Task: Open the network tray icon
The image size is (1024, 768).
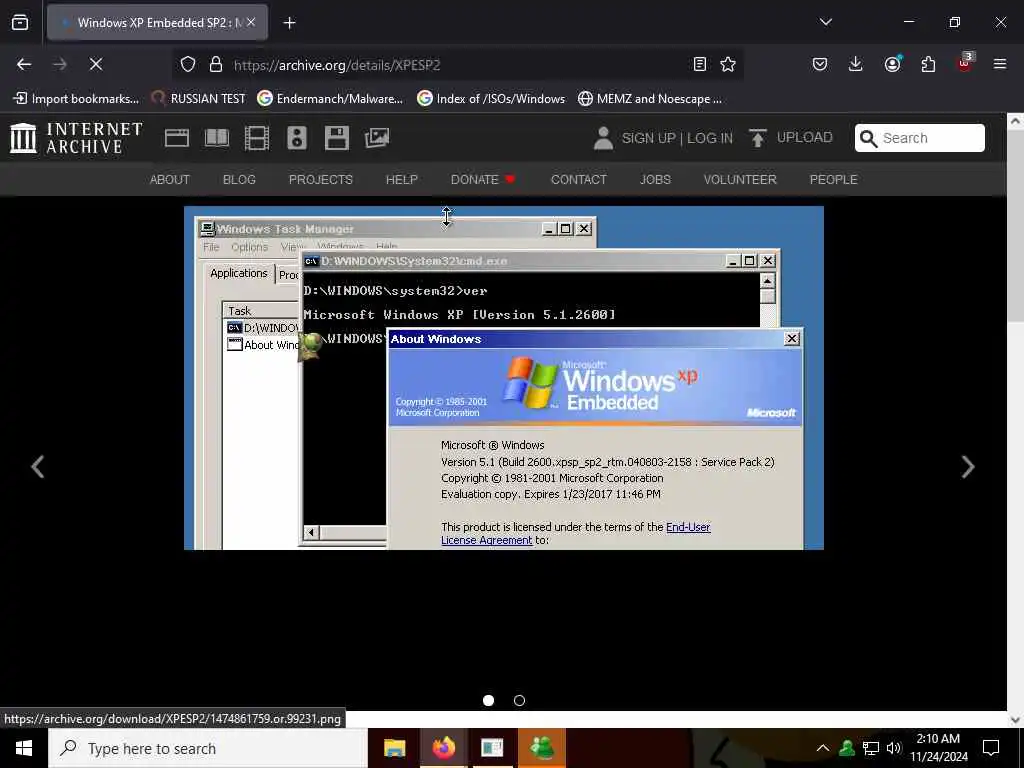Action: click(871, 748)
